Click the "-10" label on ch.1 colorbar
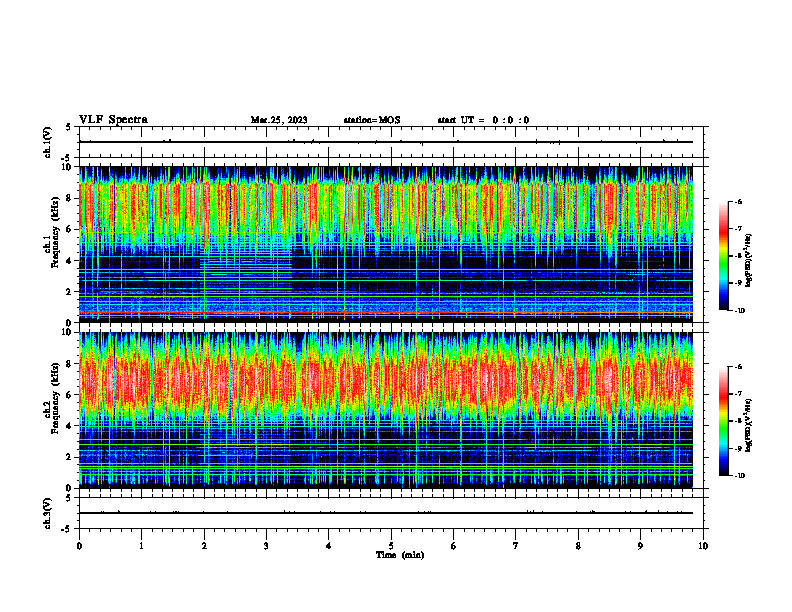The height and width of the screenshot is (612, 792). tap(740, 311)
